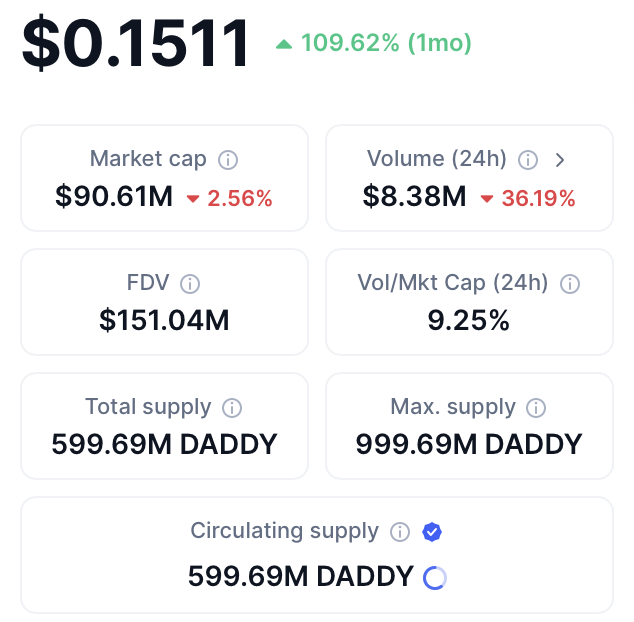Click the blue verified badge icon
This screenshot has height=622, width=634.
432,532
